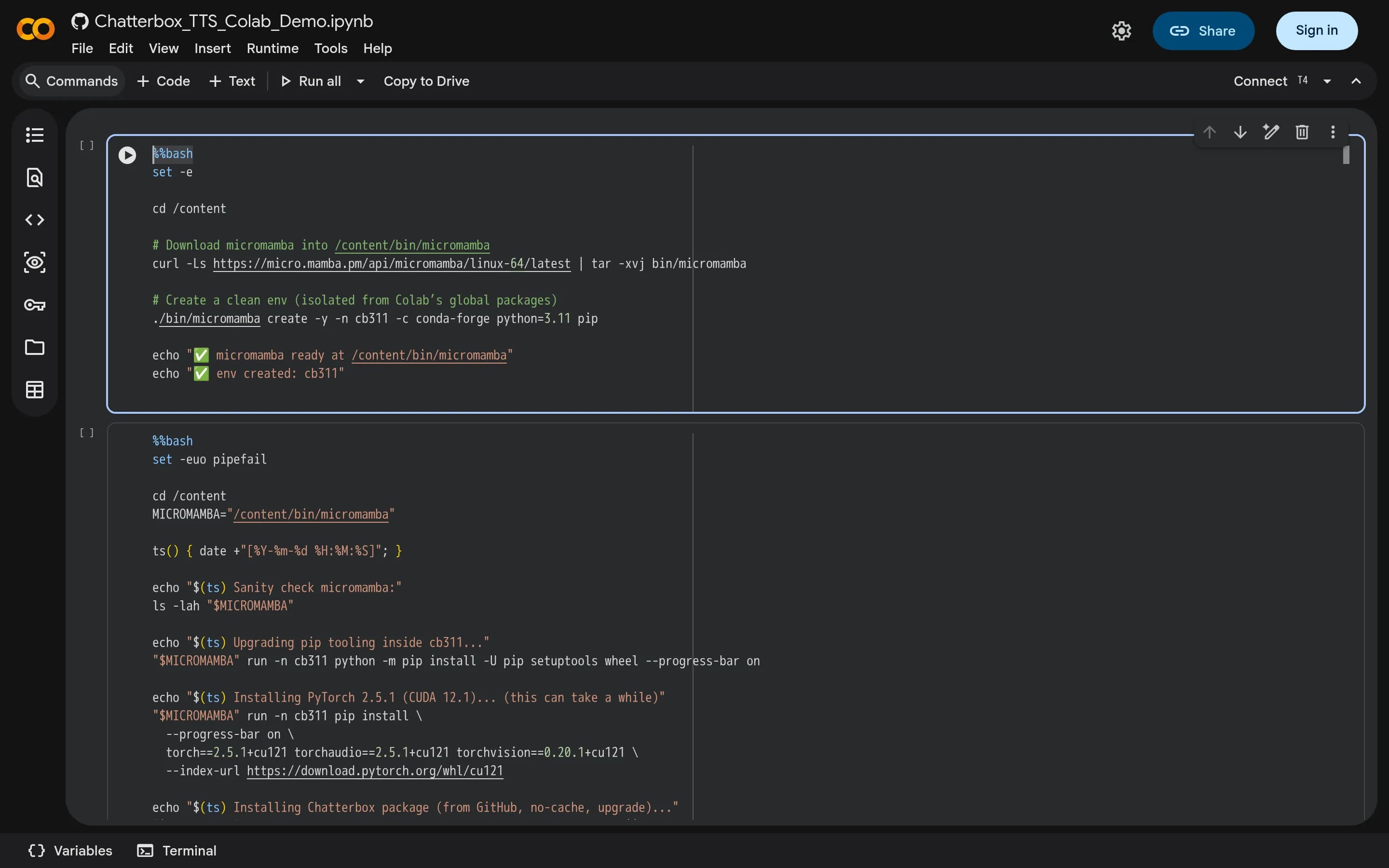Open the Edit menu
Viewport: 1389px width, 868px height.
(x=121, y=49)
